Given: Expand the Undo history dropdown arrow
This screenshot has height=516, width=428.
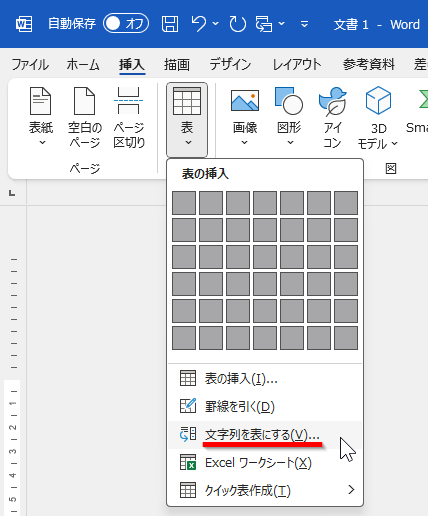Looking at the screenshot, I should (x=216, y=24).
